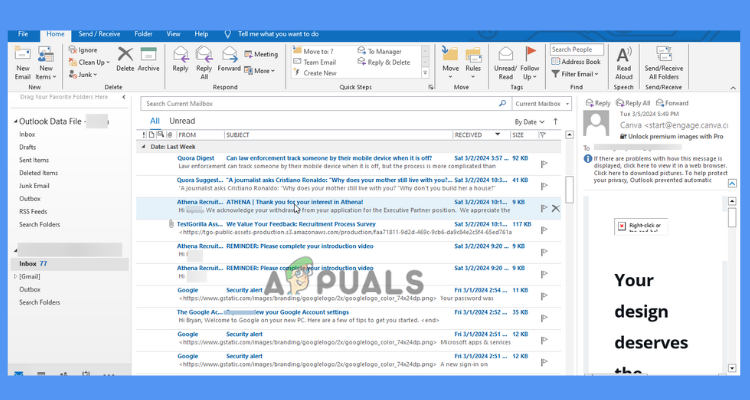Viewport: 750px width, 400px height.
Task: Open the Filter Email dropdown
Action: (x=575, y=74)
